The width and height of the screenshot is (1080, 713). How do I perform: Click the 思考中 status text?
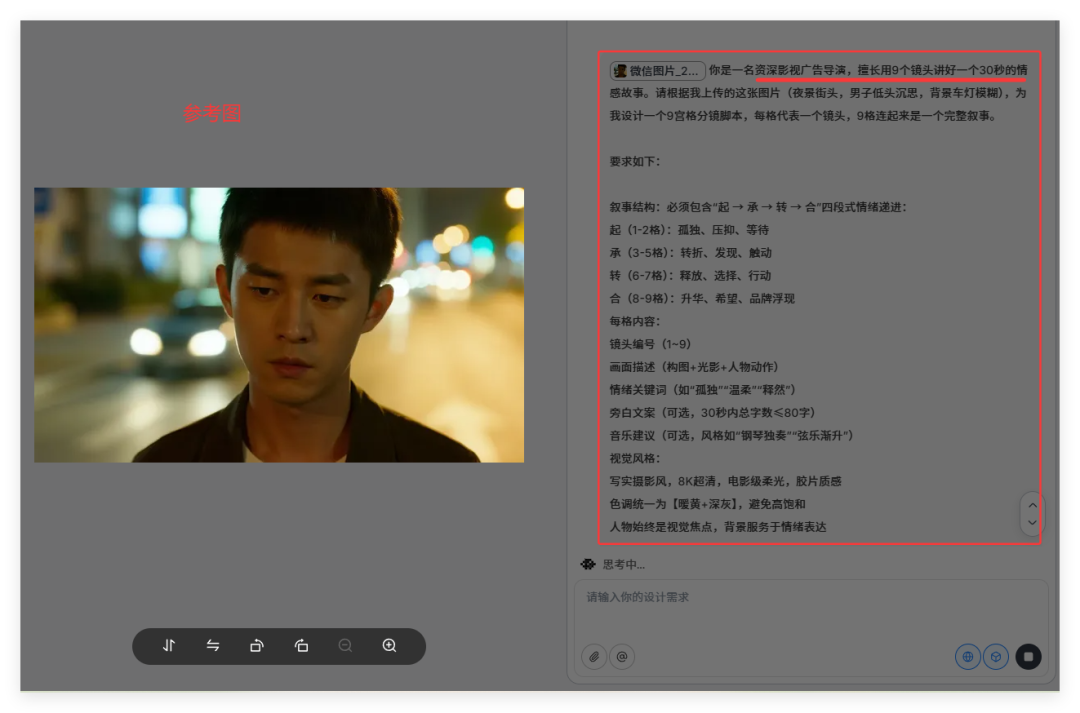618,564
